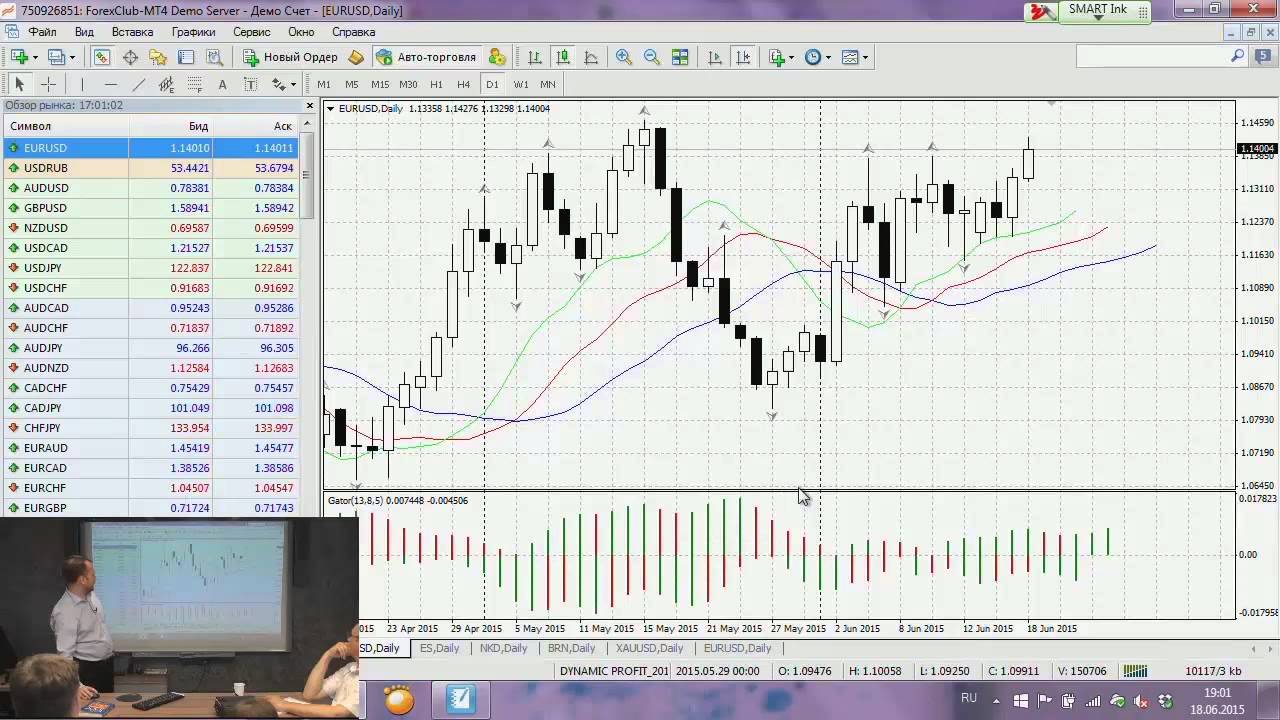Screen dimensions: 1280x720
Task: Click the expert options icon after Авто-торговля
Action: point(497,57)
